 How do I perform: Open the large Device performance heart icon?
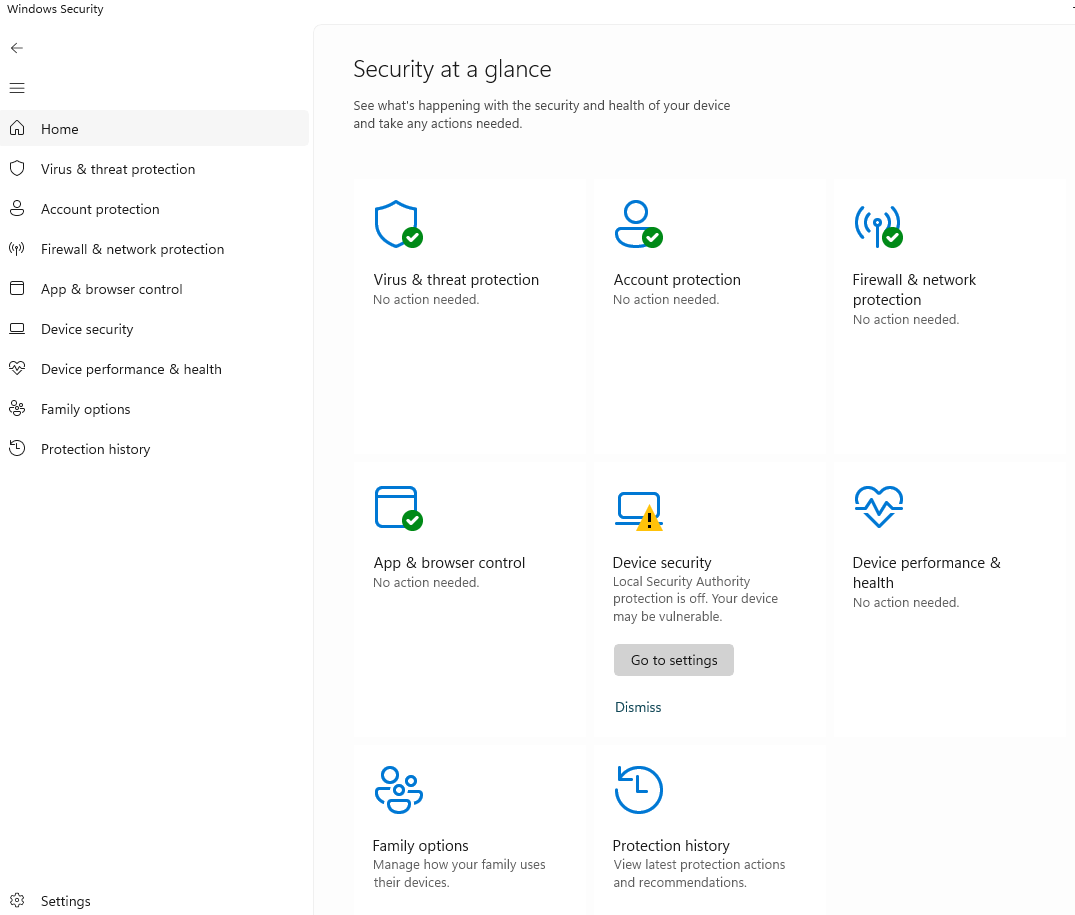(x=878, y=507)
